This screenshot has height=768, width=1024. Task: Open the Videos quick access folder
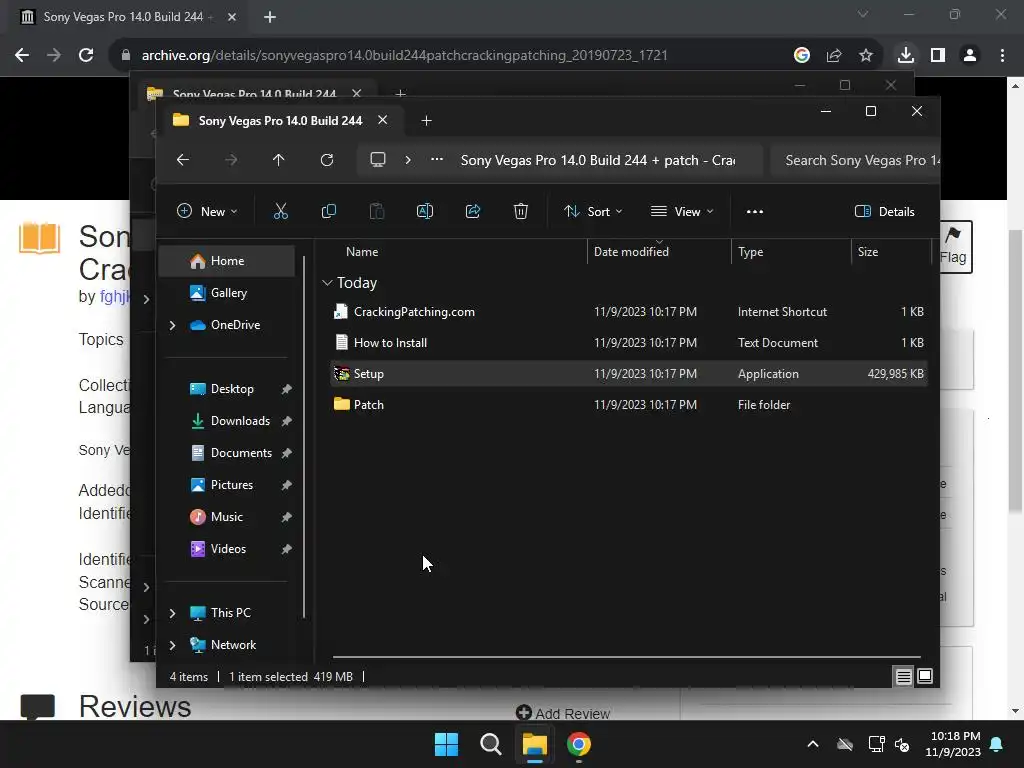tap(227, 549)
